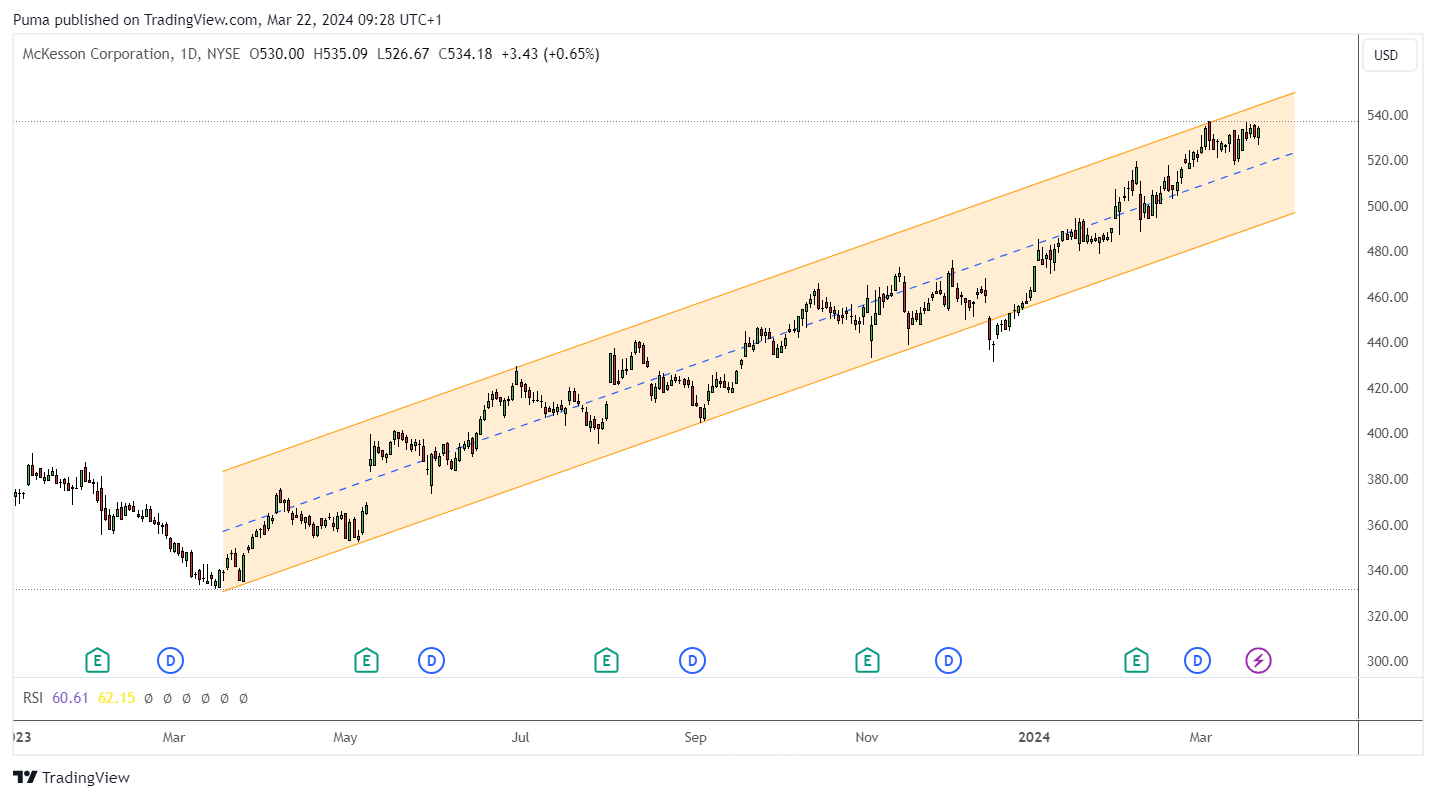This screenshot has height=799, width=1436.
Task: Open the USD currency selector
Action: (x=1389, y=55)
